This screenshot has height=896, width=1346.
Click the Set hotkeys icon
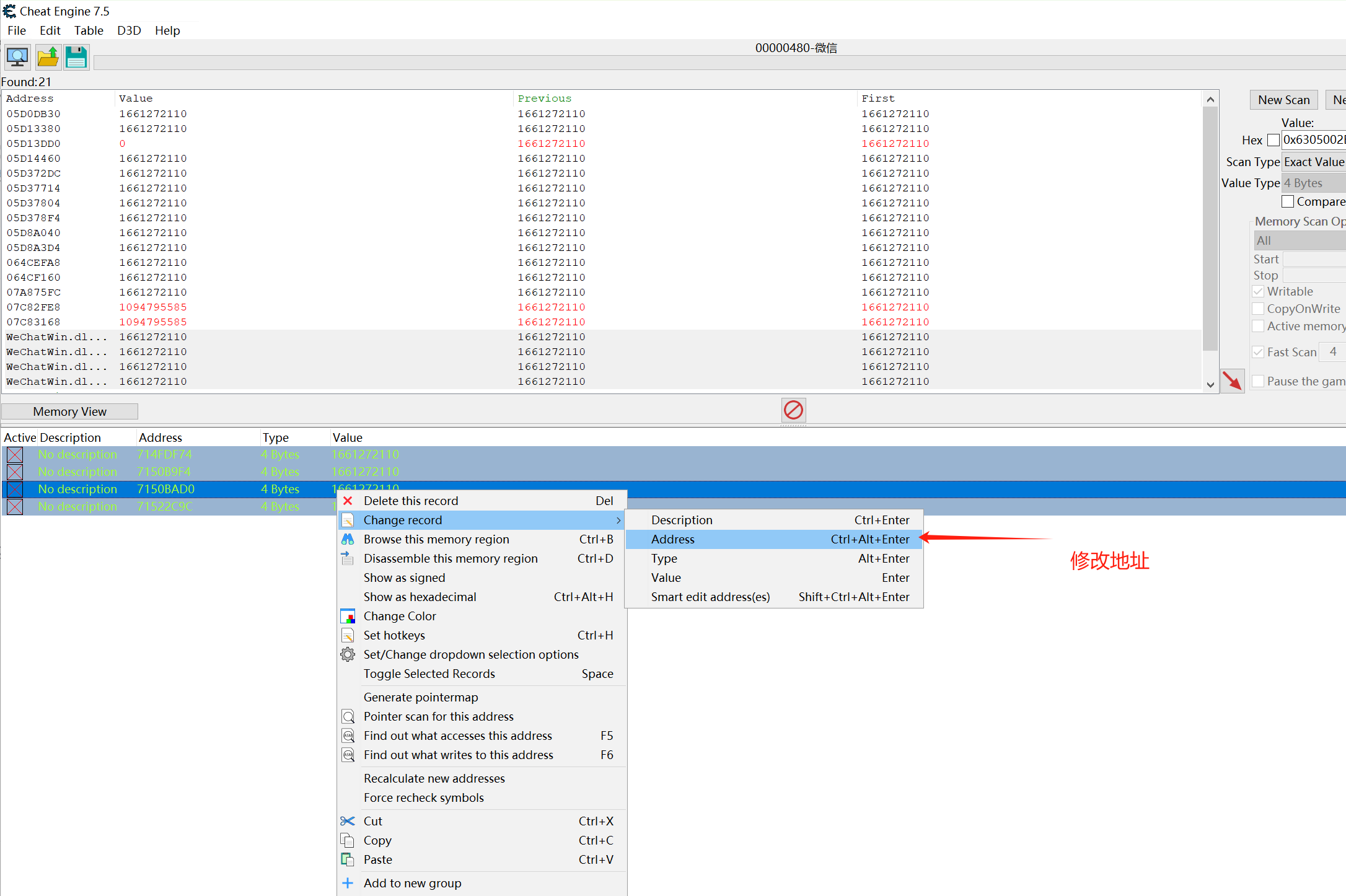click(348, 635)
